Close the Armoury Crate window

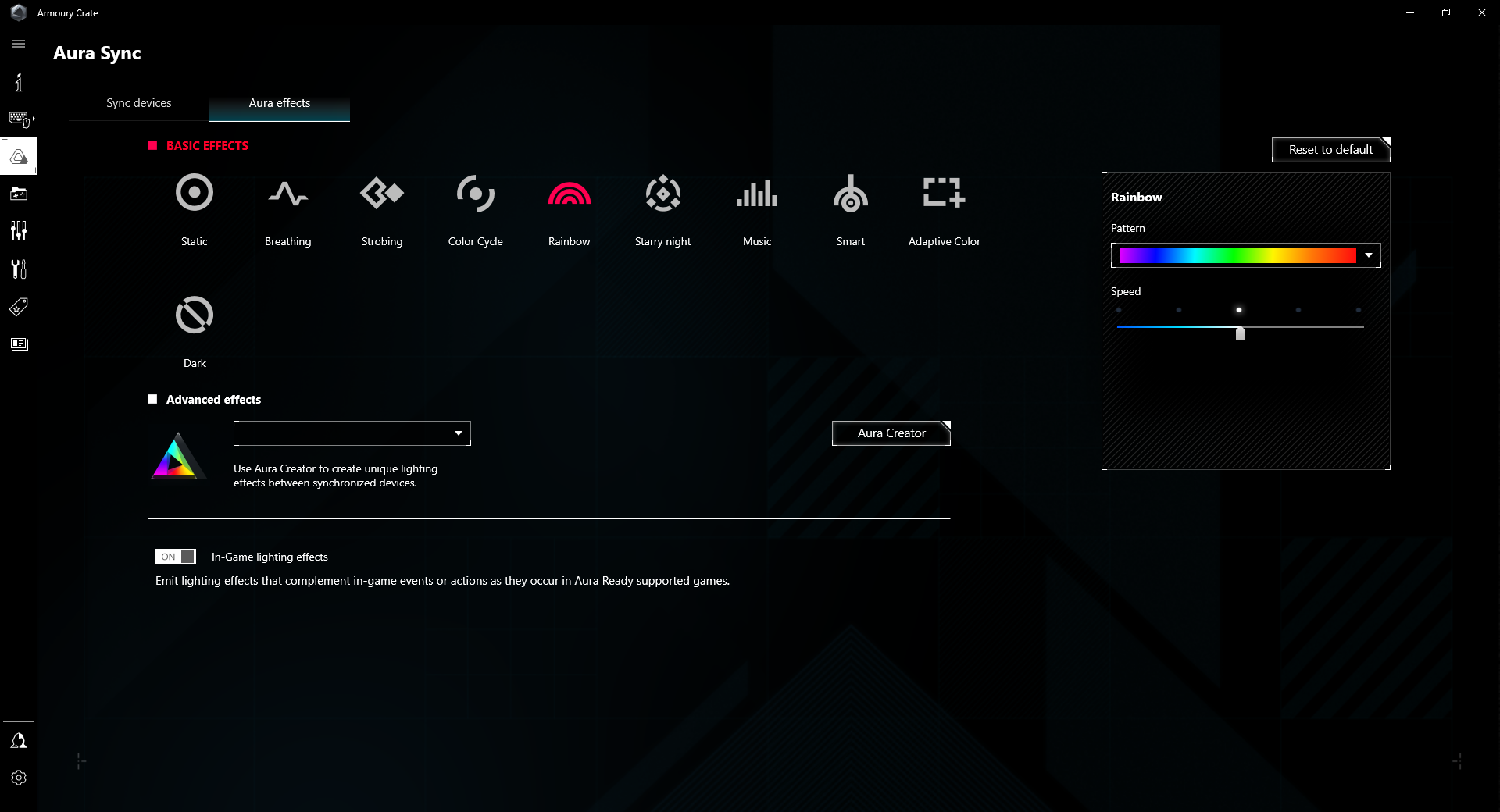(x=1482, y=12)
